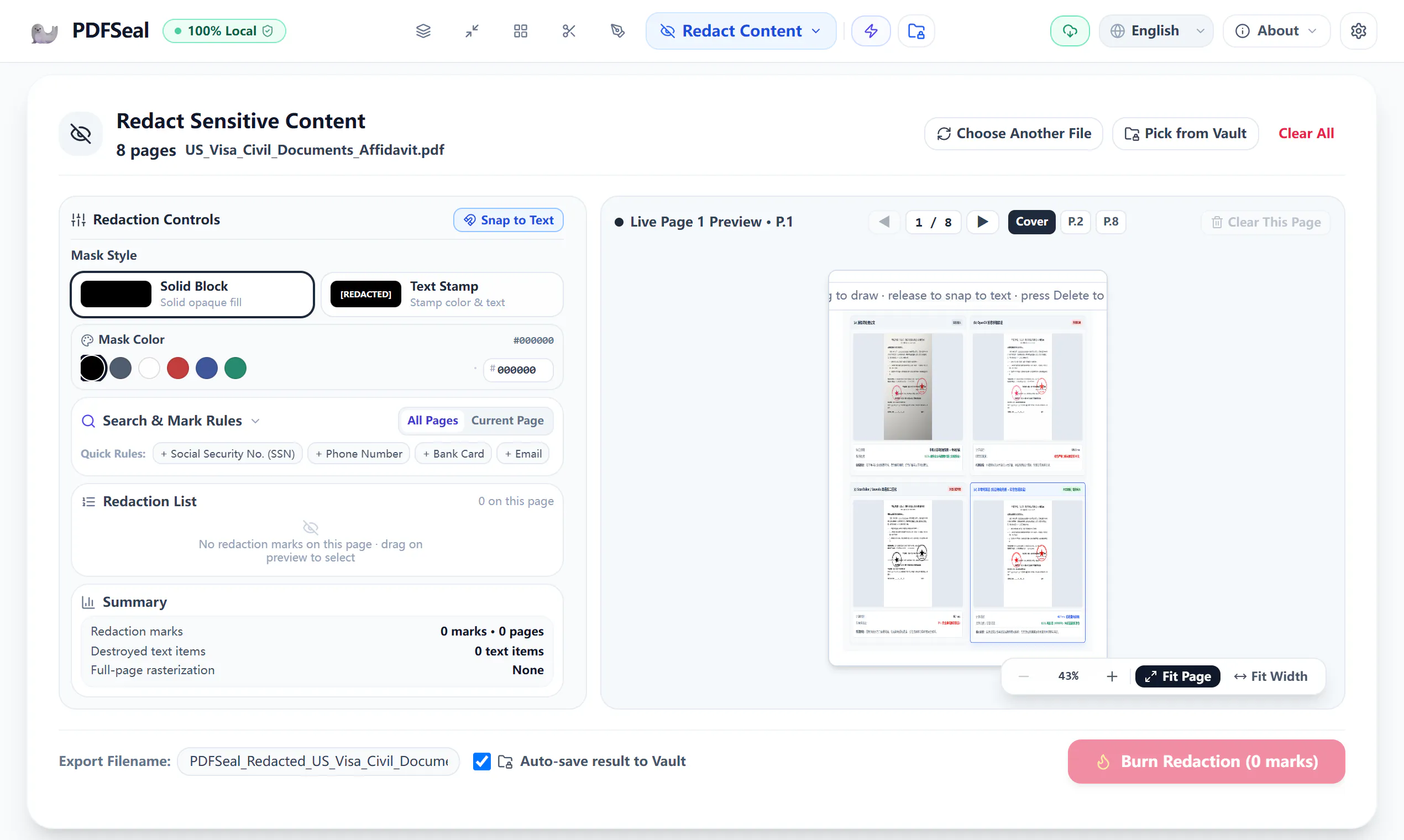This screenshot has height=840, width=1404.
Task: Choose the blue mask color swatch
Action: pyautogui.click(x=207, y=369)
